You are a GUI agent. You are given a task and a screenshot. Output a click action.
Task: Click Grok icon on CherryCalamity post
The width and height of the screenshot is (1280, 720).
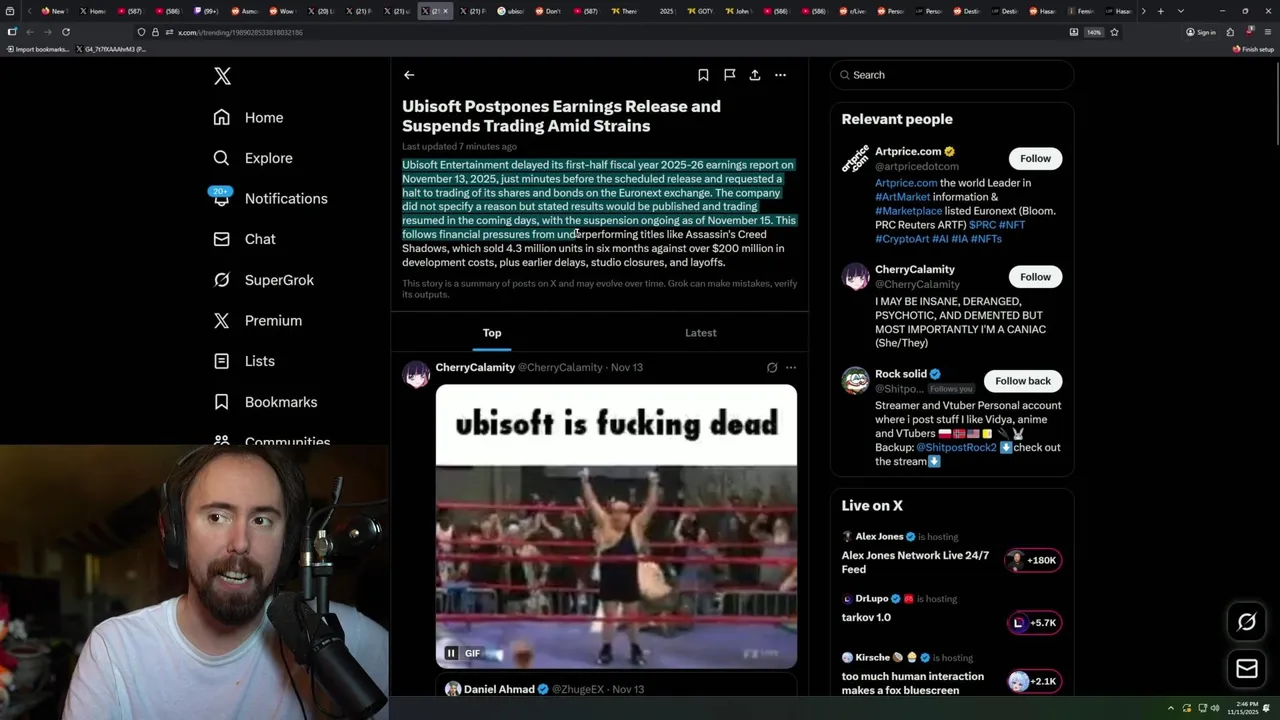pos(772,367)
